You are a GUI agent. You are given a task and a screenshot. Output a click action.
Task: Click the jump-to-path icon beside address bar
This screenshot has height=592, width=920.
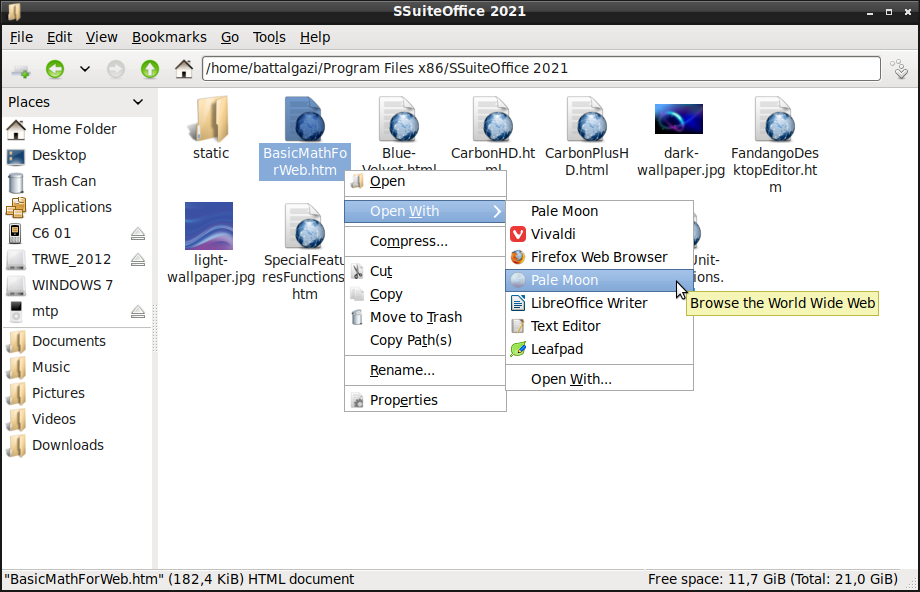(x=899, y=69)
